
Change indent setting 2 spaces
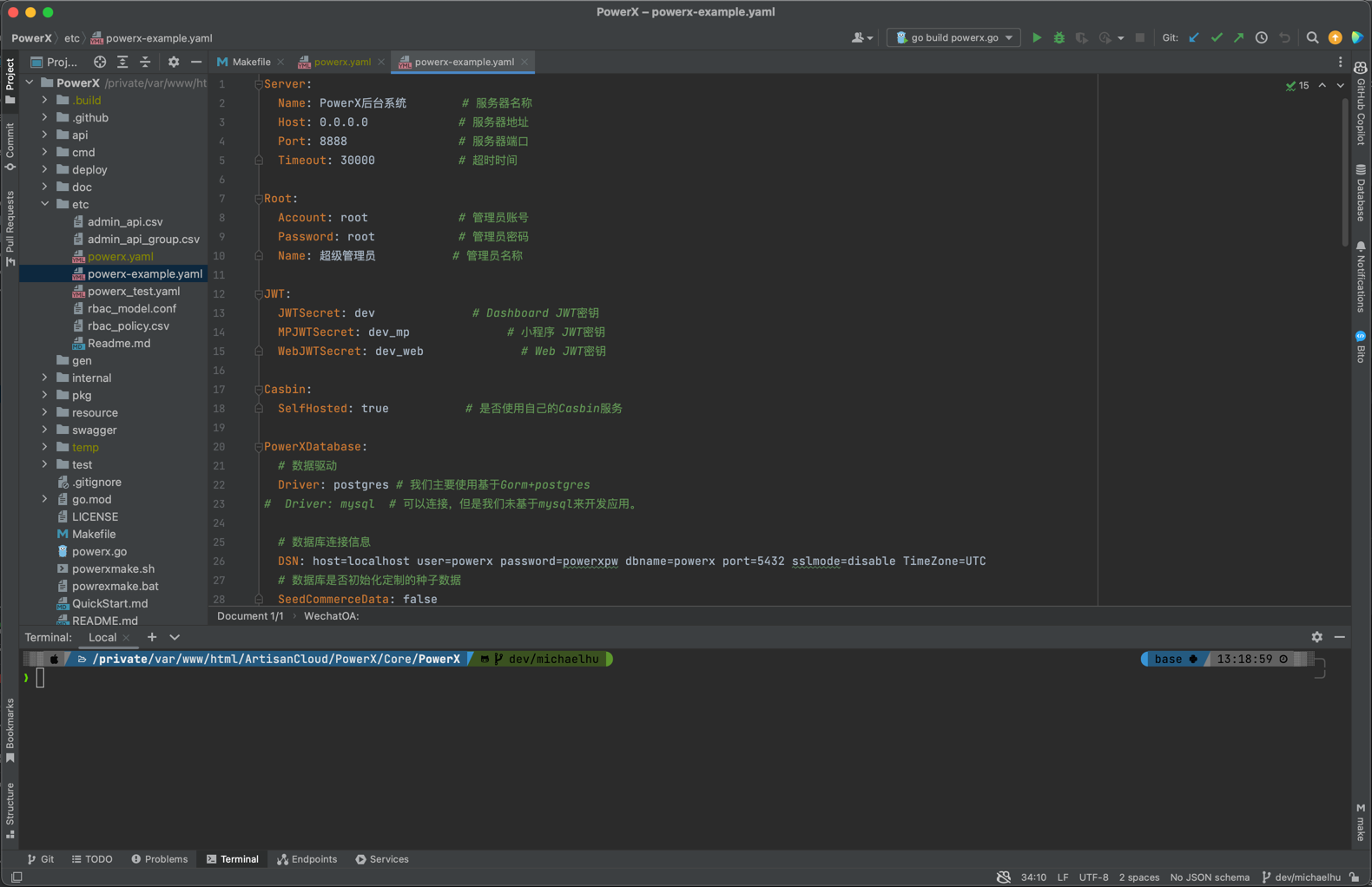click(x=1138, y=877)
